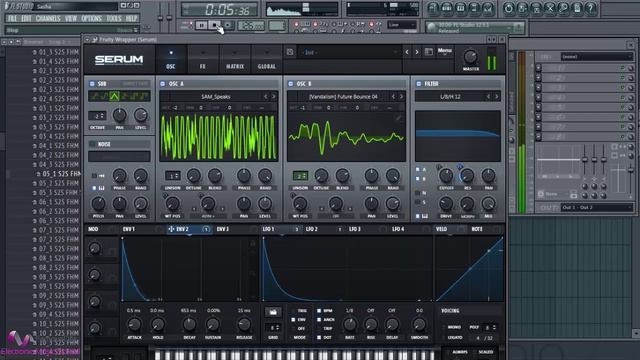The height and width of the screenshot is (360, 640).
Task: Toggle the OSC A enable switch
Action: 162,84
